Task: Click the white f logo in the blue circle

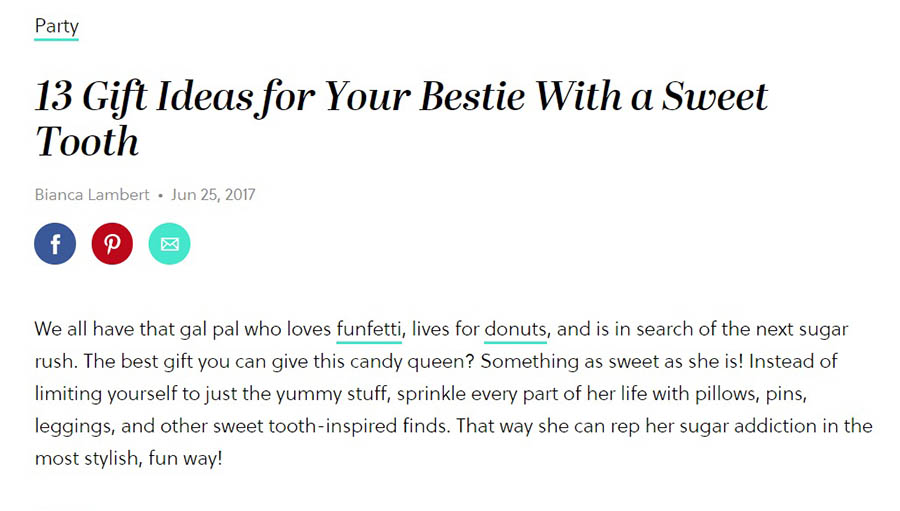Action: tap(56, 245)
